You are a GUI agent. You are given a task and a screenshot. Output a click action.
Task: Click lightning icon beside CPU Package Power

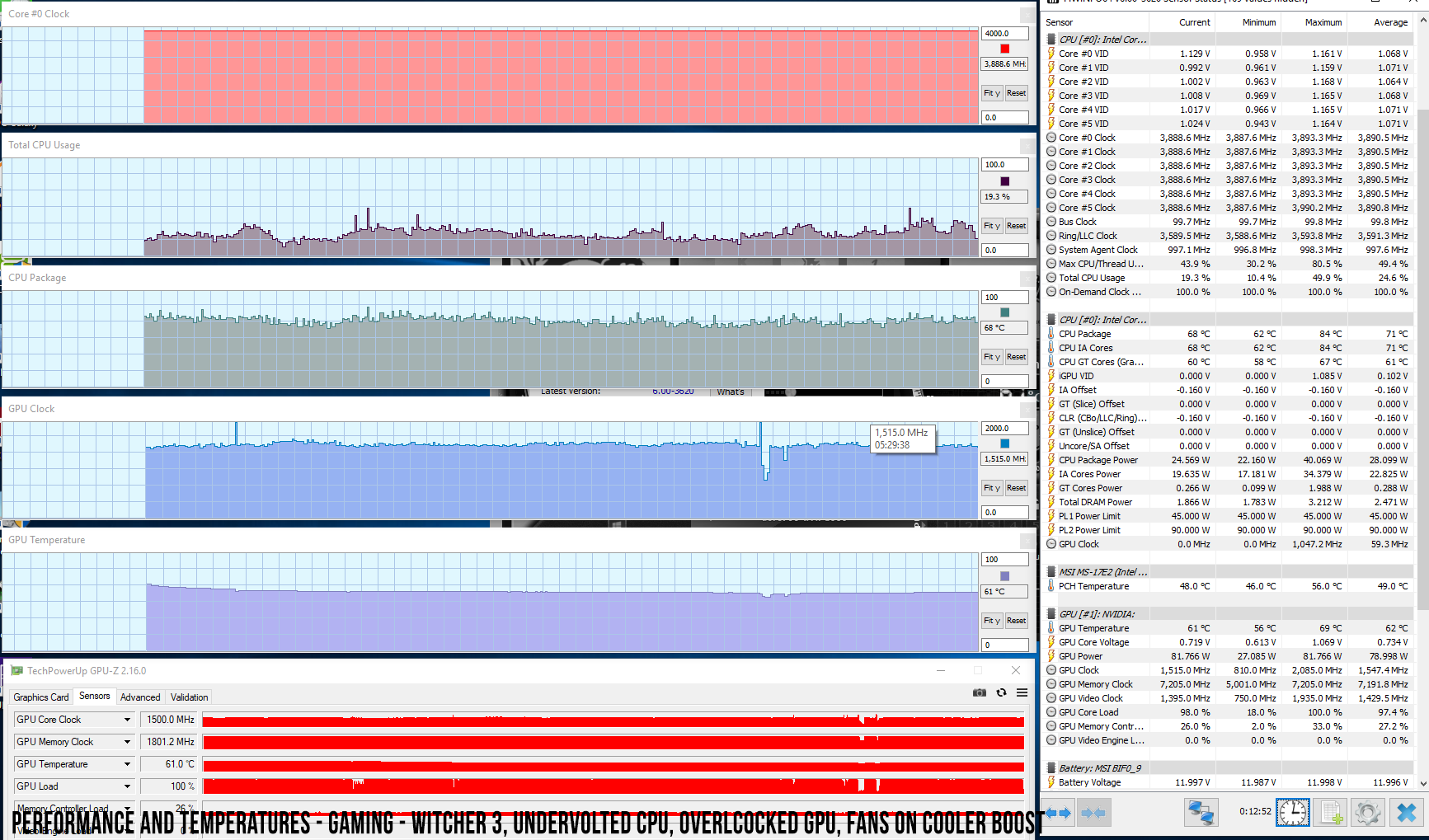(1051, 460)
